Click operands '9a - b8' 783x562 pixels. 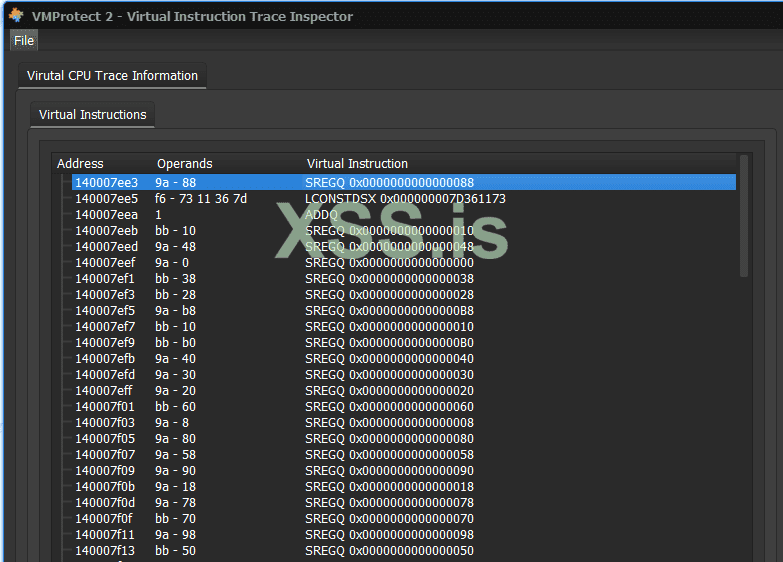tap(175, 310)
